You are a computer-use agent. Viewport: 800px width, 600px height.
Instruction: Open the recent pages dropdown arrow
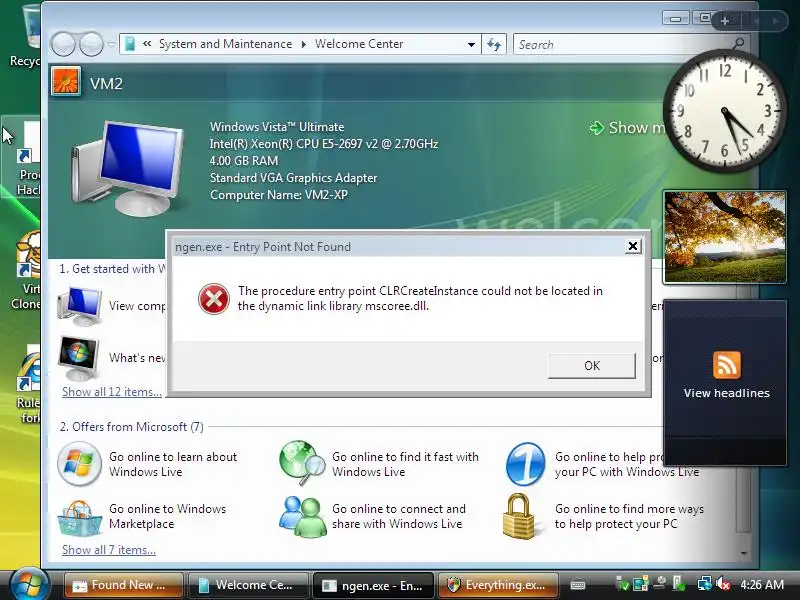click(112, 44)
